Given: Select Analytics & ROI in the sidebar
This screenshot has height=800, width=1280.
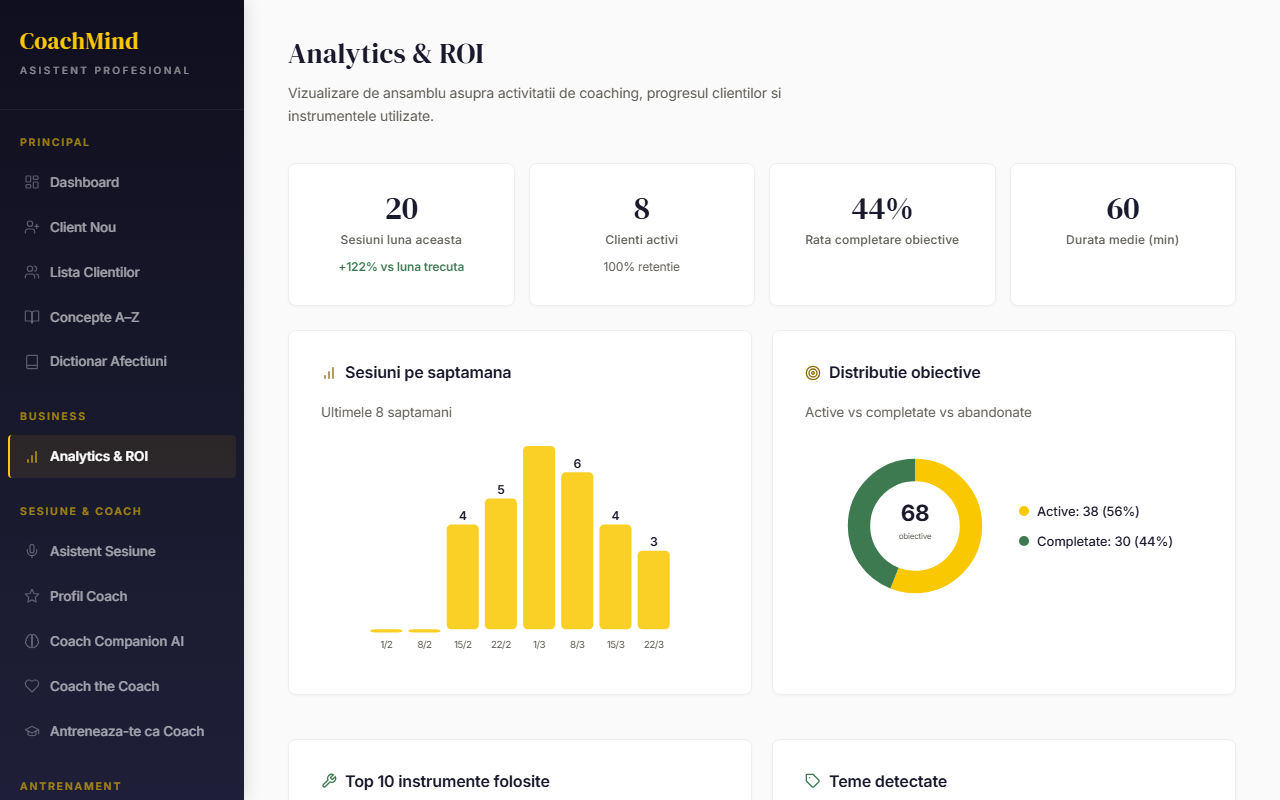Looking at the screenshot, I should [99, 456].
